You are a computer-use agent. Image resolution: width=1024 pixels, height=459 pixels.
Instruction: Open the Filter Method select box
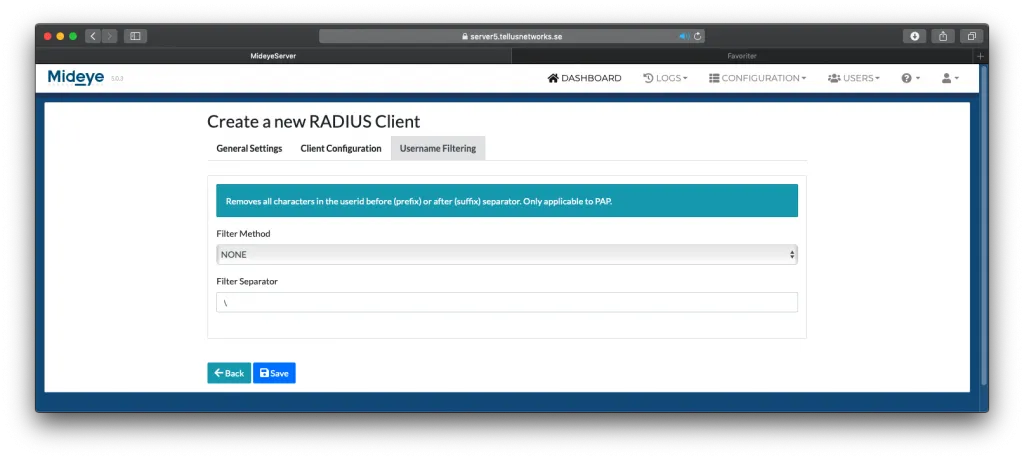(507, 255)
